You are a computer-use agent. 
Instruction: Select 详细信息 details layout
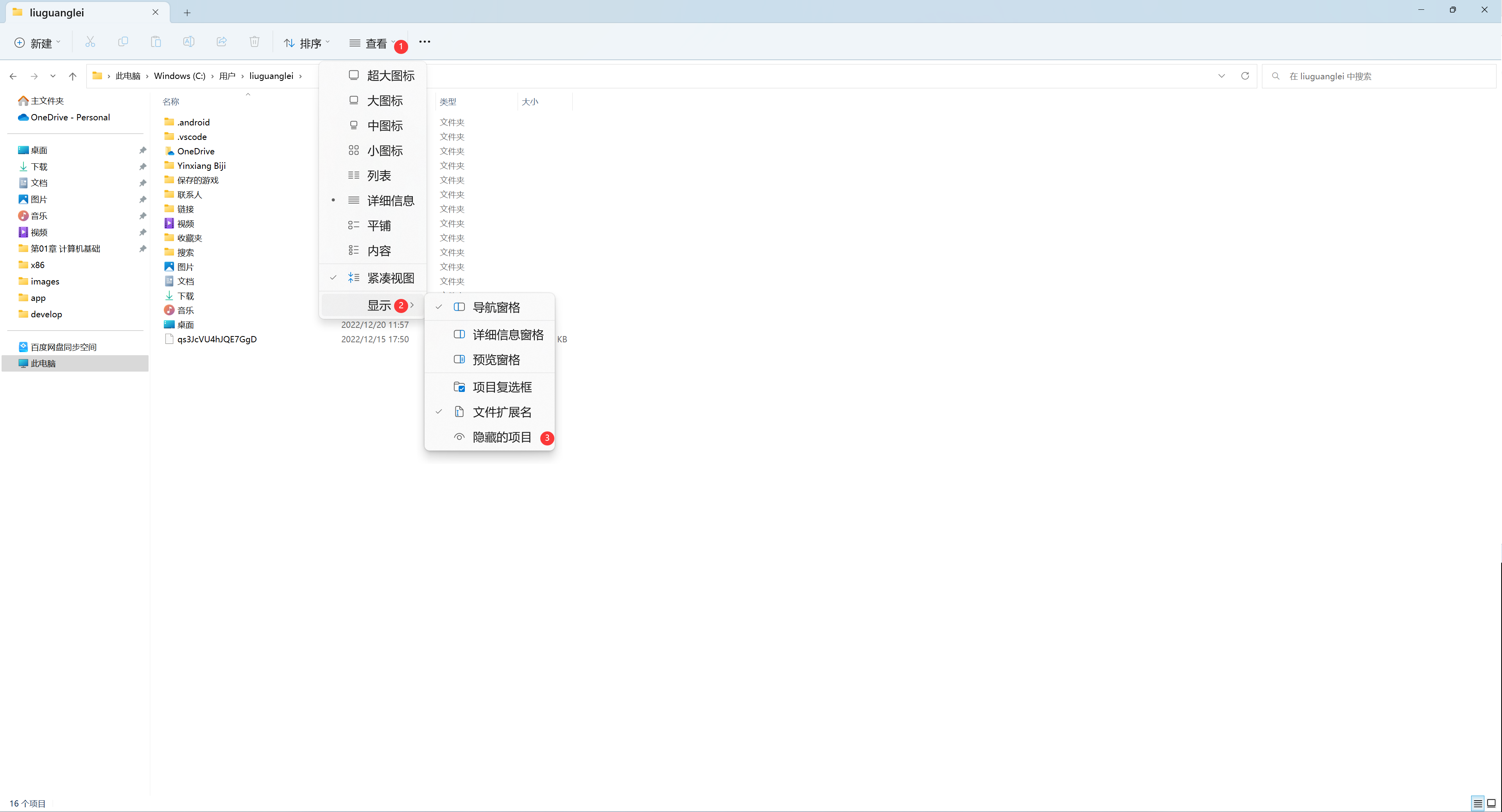(x=373, y=200)
